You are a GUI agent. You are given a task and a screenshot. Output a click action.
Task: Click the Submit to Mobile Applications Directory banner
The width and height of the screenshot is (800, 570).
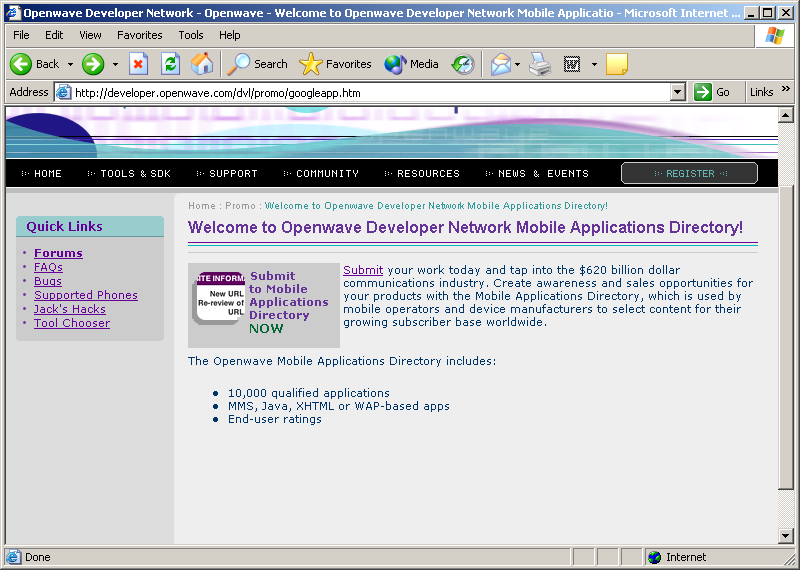[x=264, y=305]
